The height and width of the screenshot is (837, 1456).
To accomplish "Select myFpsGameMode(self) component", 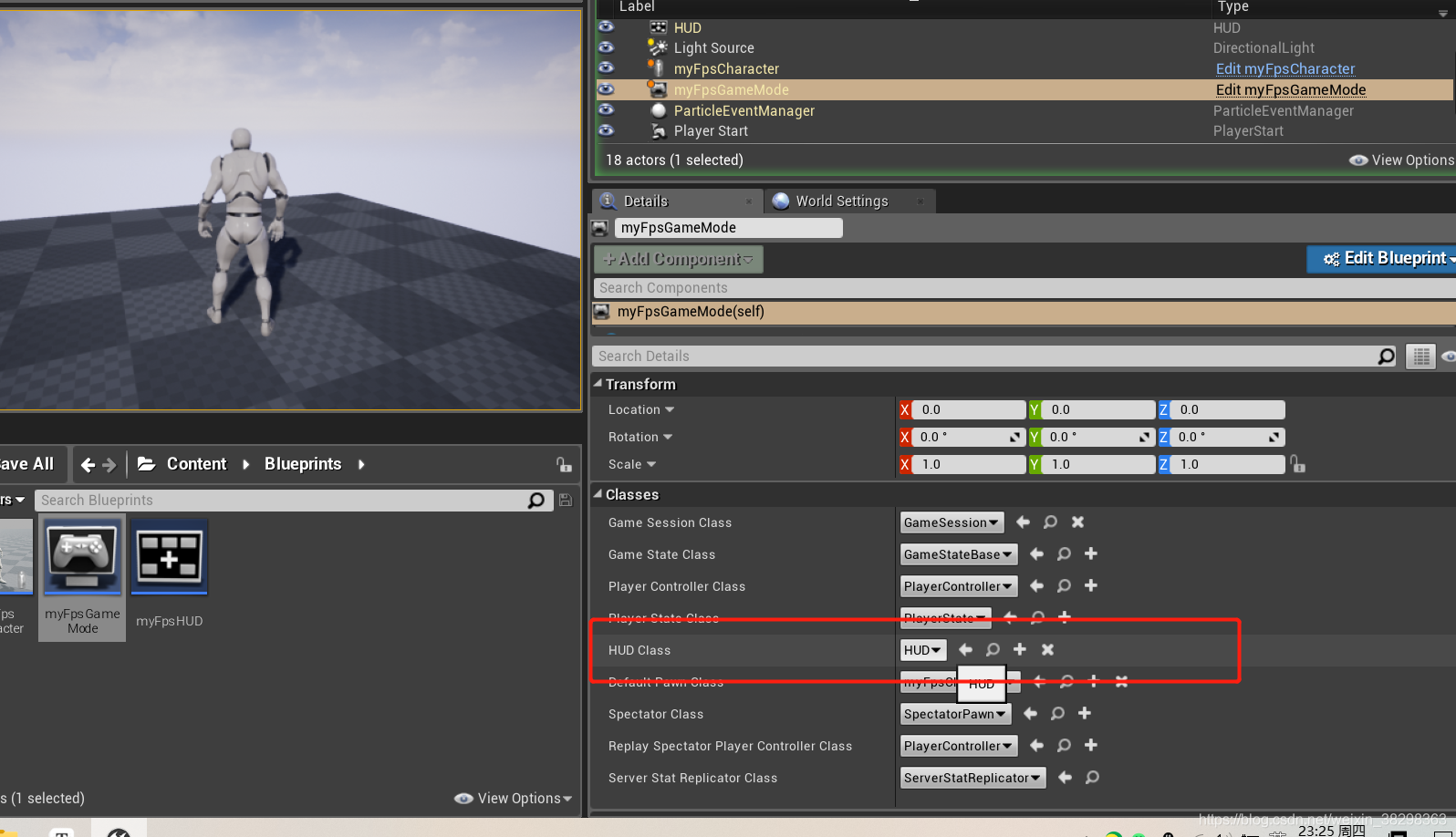I will click(1024, 312).
